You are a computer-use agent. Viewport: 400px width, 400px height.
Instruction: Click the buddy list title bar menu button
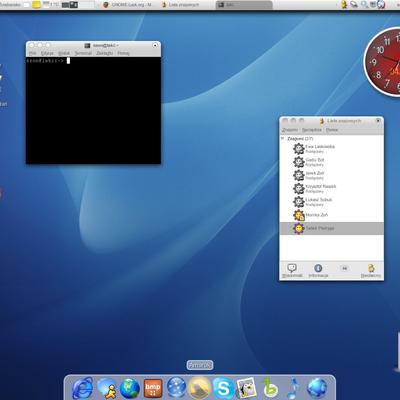378,121
